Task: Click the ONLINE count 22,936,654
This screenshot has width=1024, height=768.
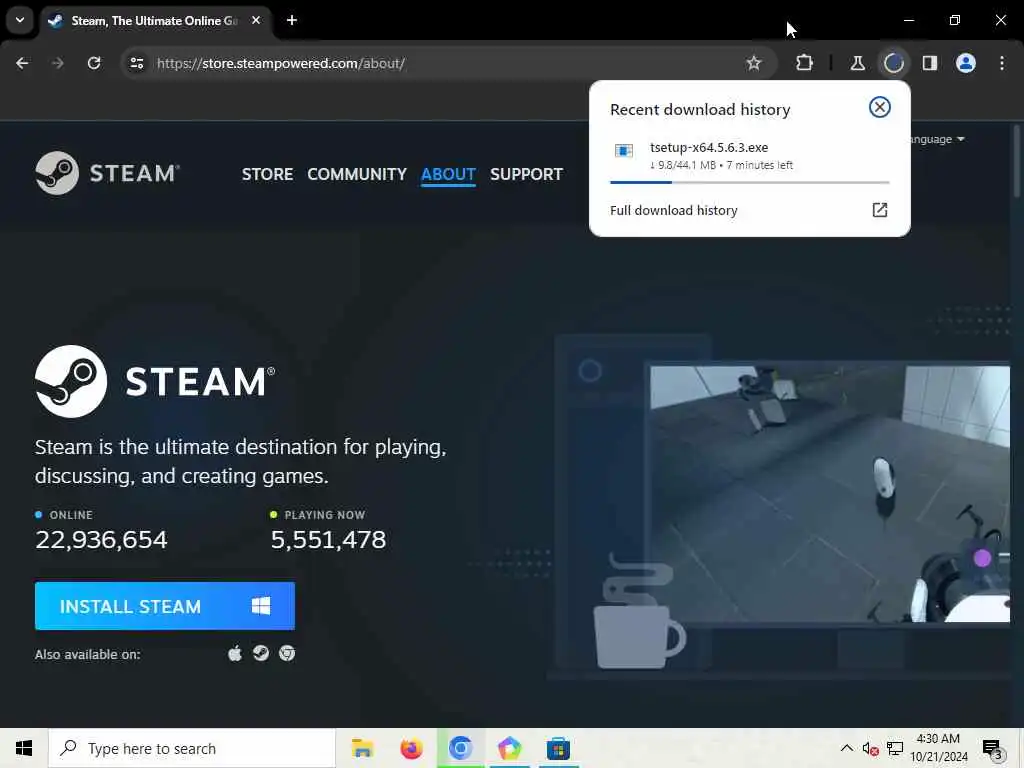Action: 101,539
